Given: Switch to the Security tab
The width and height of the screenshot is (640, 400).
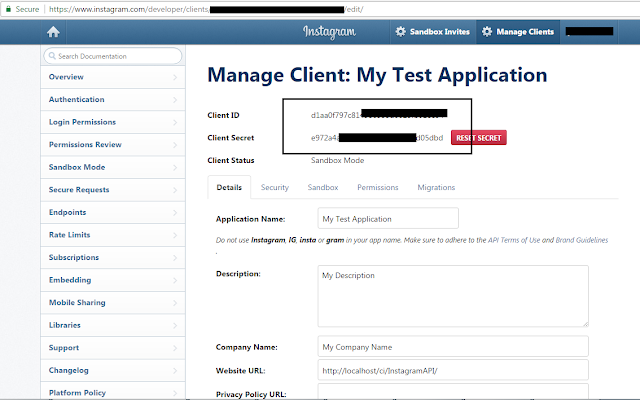Looking at the screenshot, I should coord(275,187).
